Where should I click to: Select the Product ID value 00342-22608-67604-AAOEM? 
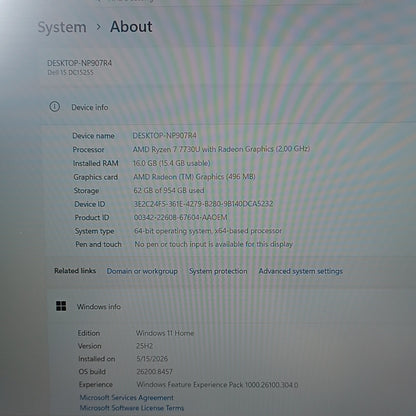(x=180, y=217)
